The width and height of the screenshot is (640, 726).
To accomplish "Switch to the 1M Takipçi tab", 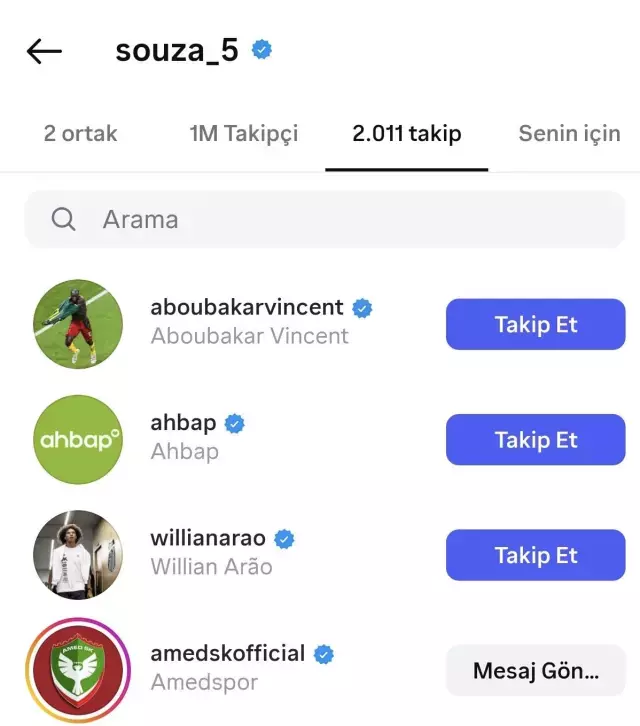I will [244, 133].
